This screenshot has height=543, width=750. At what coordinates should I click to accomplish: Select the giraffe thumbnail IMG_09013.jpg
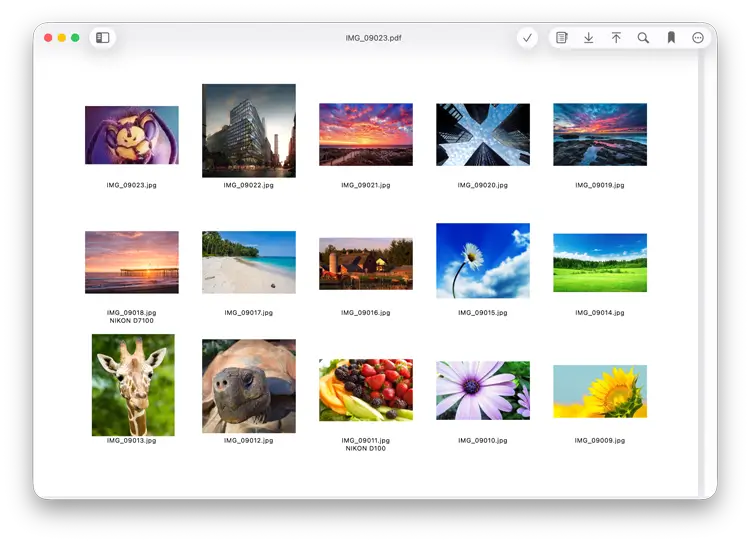pos(132,385)
